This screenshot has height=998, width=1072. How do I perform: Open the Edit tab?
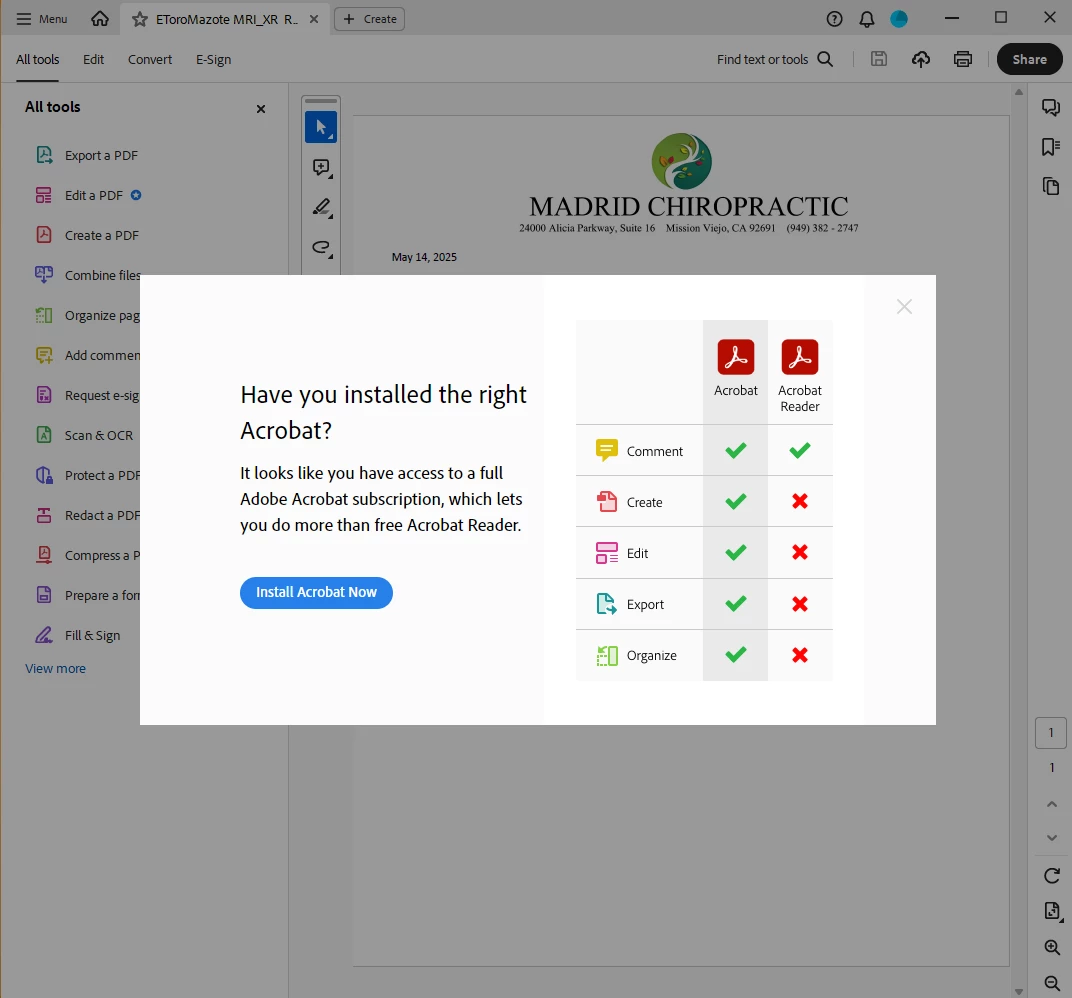point(94,59)
